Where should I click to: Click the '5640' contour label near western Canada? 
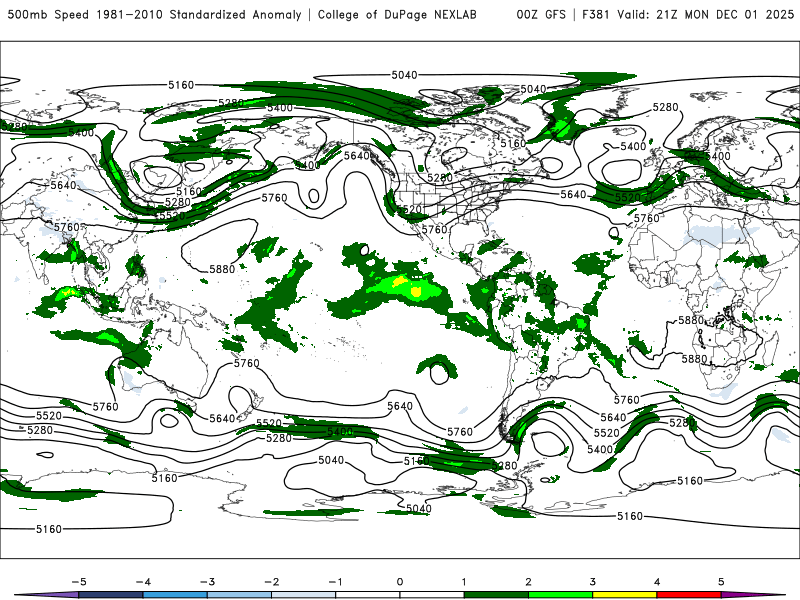pos(357,155)
